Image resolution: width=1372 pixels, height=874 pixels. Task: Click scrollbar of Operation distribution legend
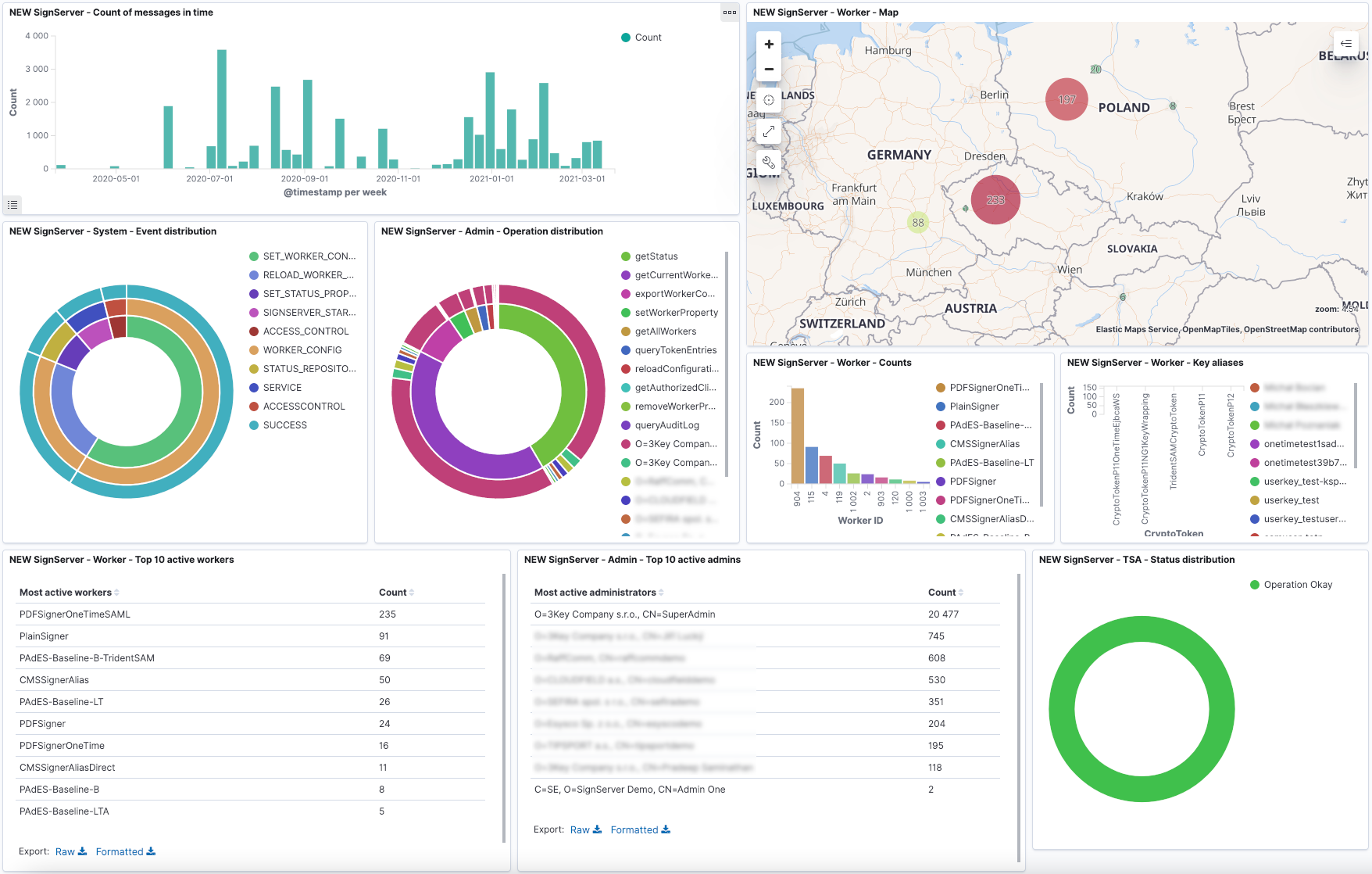(727, 364)
